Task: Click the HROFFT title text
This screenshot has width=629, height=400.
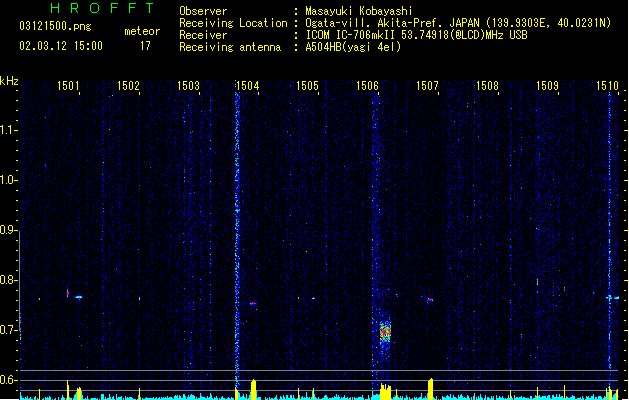Action: click(102, 8)
